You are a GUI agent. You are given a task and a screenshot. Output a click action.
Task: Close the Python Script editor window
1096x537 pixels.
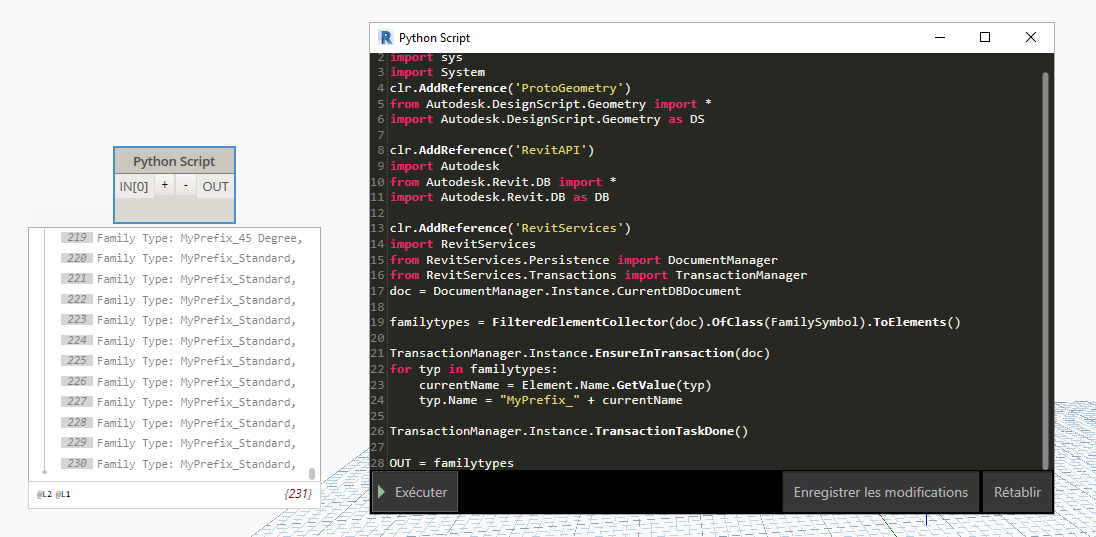[1030, 38]
